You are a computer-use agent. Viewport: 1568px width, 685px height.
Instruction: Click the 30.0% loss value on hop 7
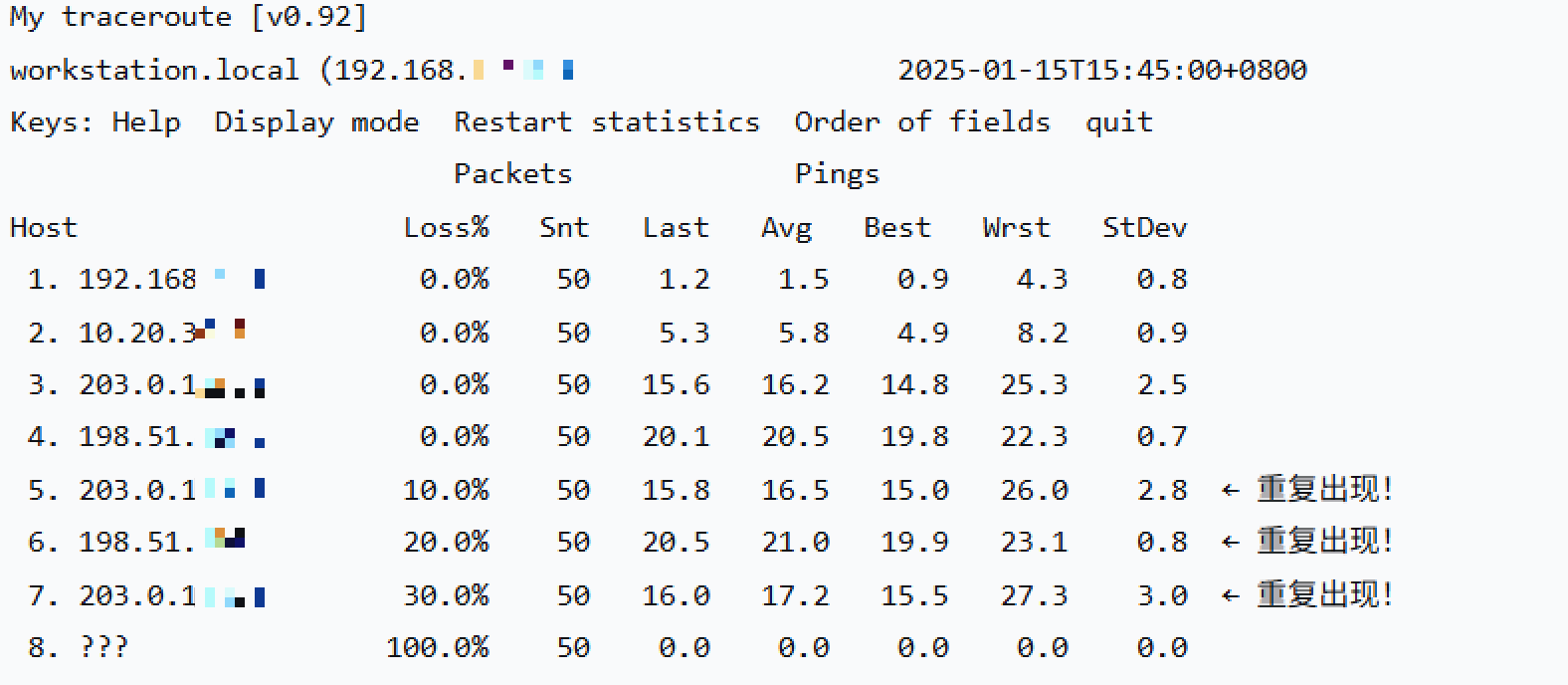(446, 595)
